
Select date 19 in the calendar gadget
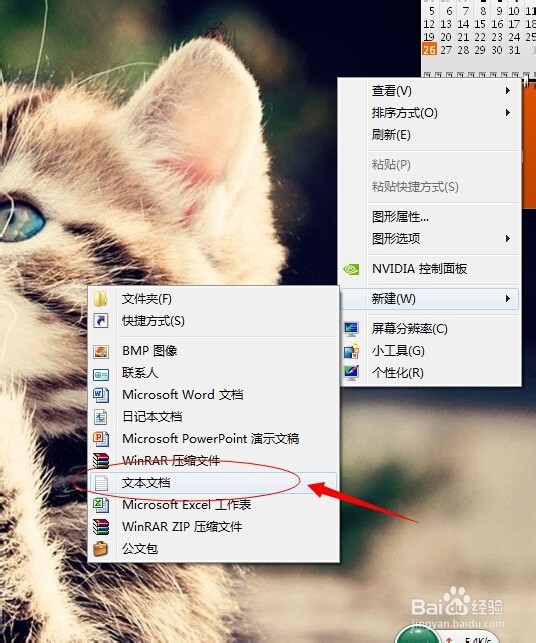click(429, 37)
